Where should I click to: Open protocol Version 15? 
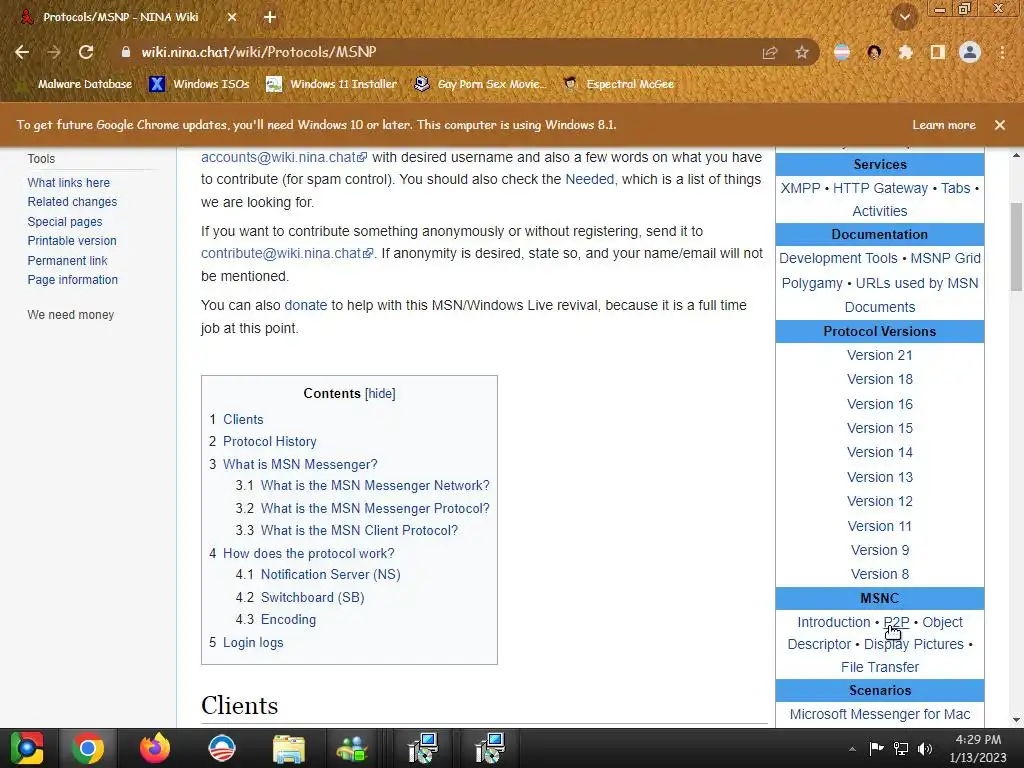880,428
